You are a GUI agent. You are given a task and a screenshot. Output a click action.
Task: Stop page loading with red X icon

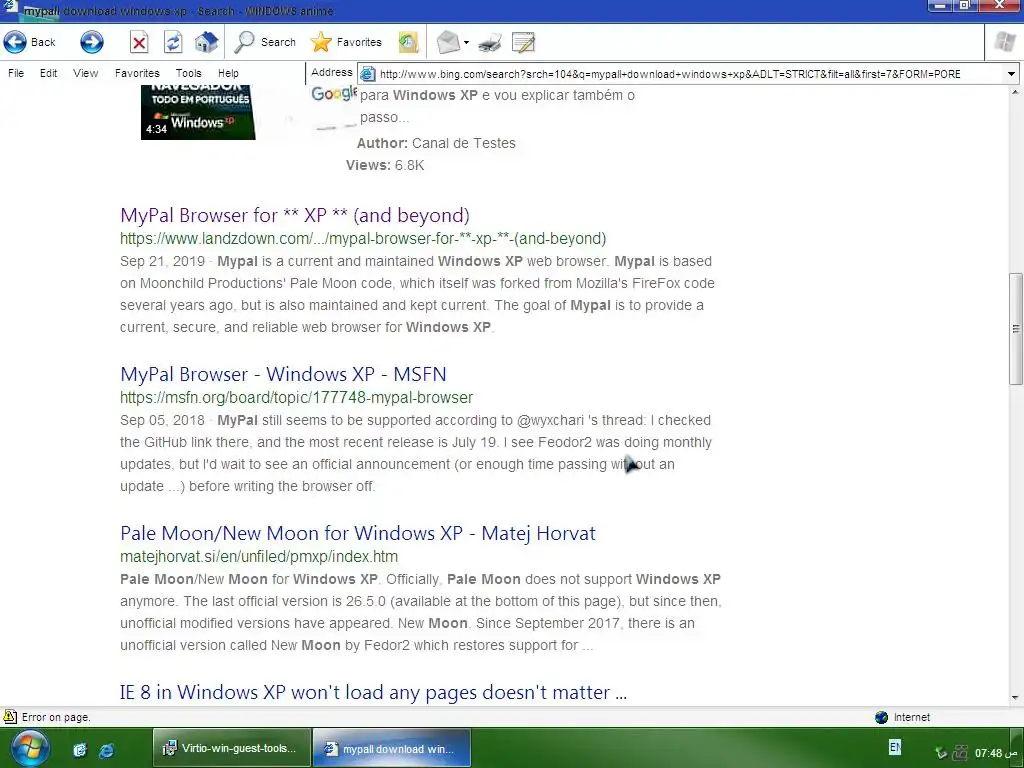coord(138,42)
